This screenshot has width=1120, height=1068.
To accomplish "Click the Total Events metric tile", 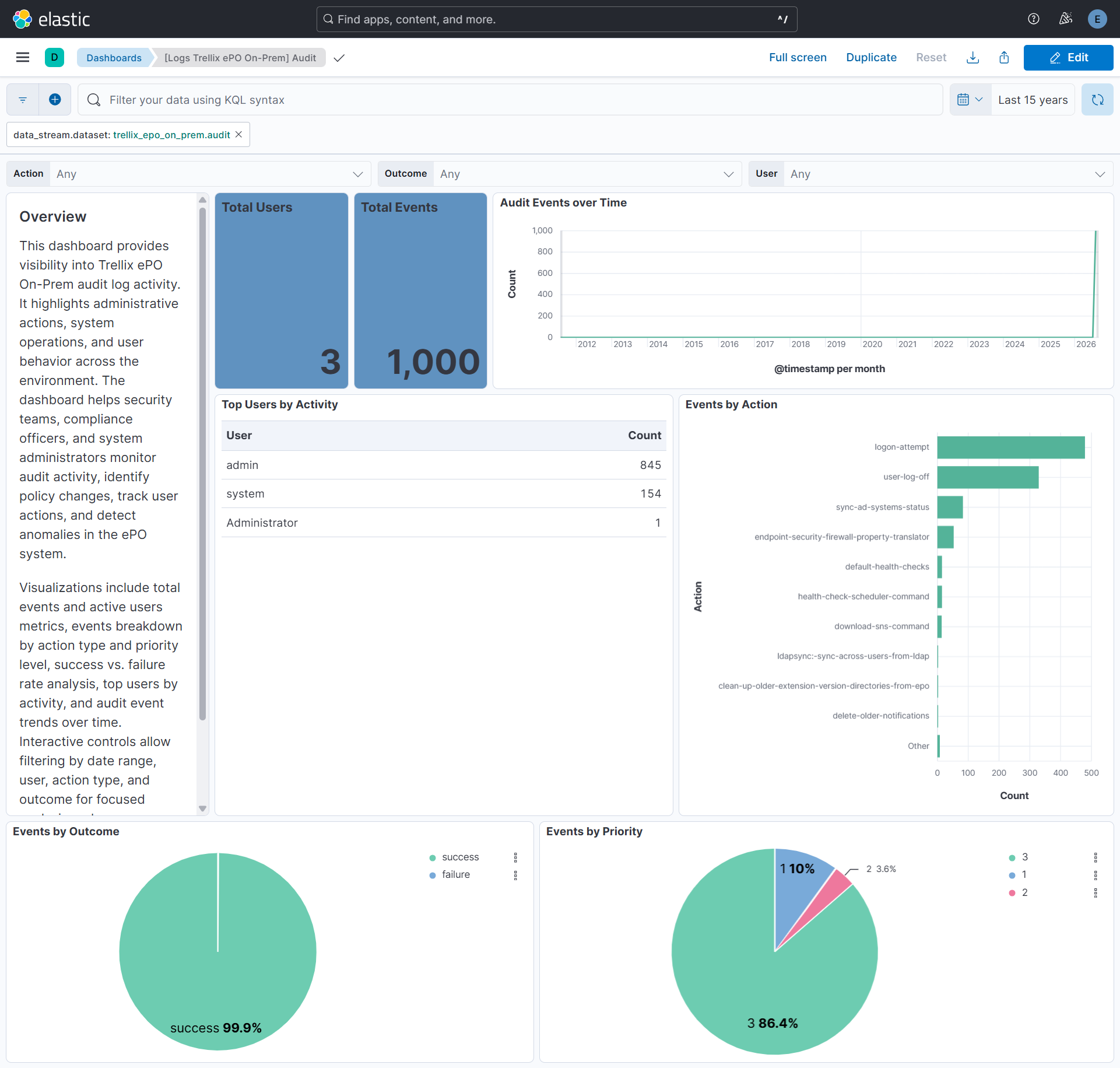I will 420,290.
